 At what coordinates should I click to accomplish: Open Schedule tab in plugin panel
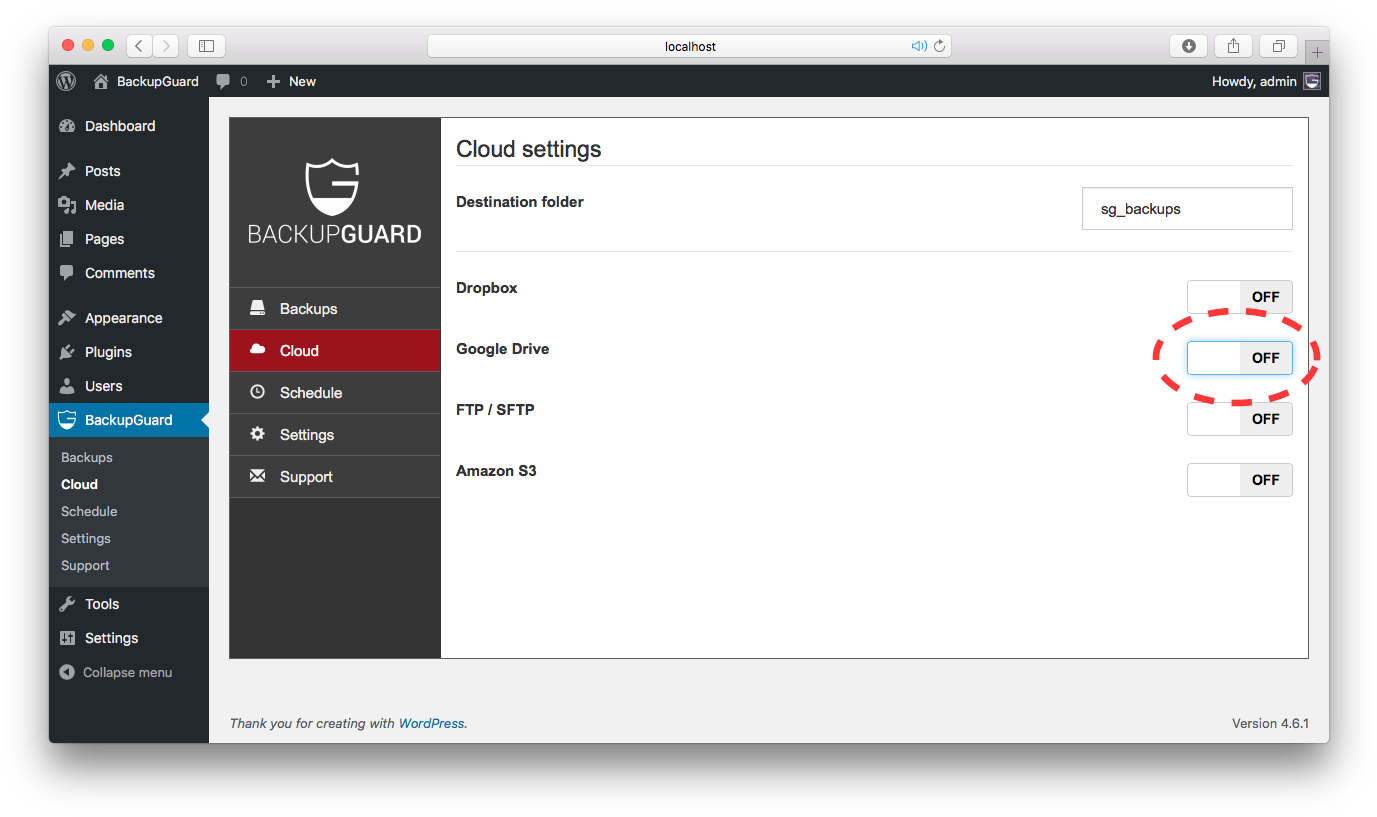point(335,393)
